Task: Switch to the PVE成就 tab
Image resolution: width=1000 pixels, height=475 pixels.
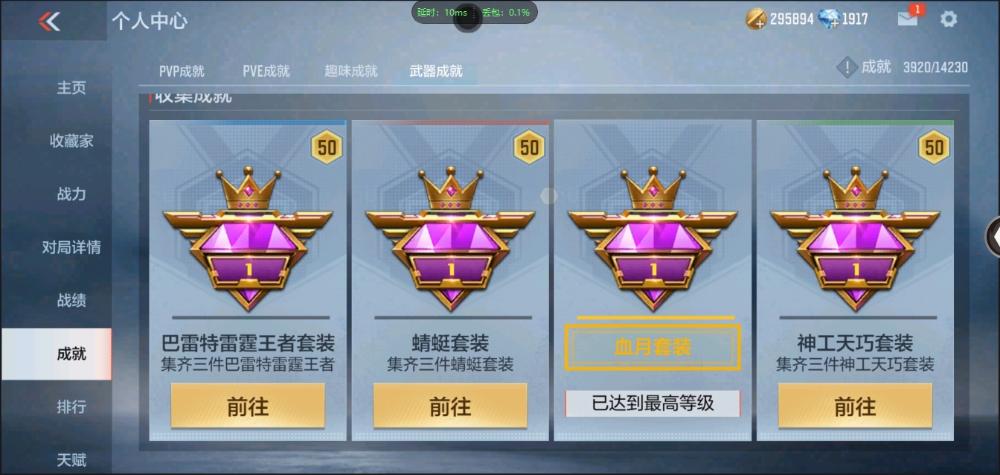Action: [266, 71]
